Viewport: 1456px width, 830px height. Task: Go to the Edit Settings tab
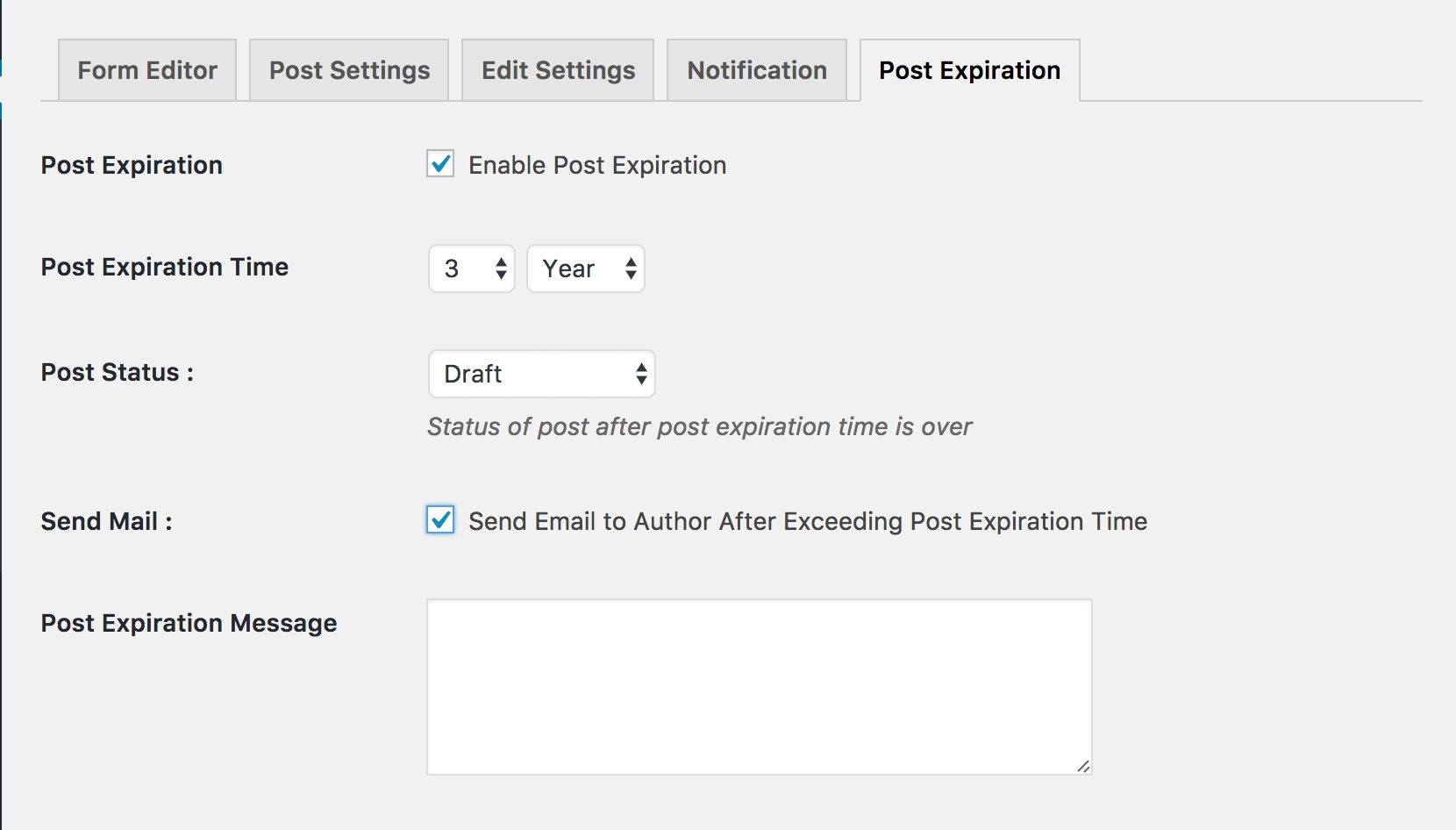[558, 70]
